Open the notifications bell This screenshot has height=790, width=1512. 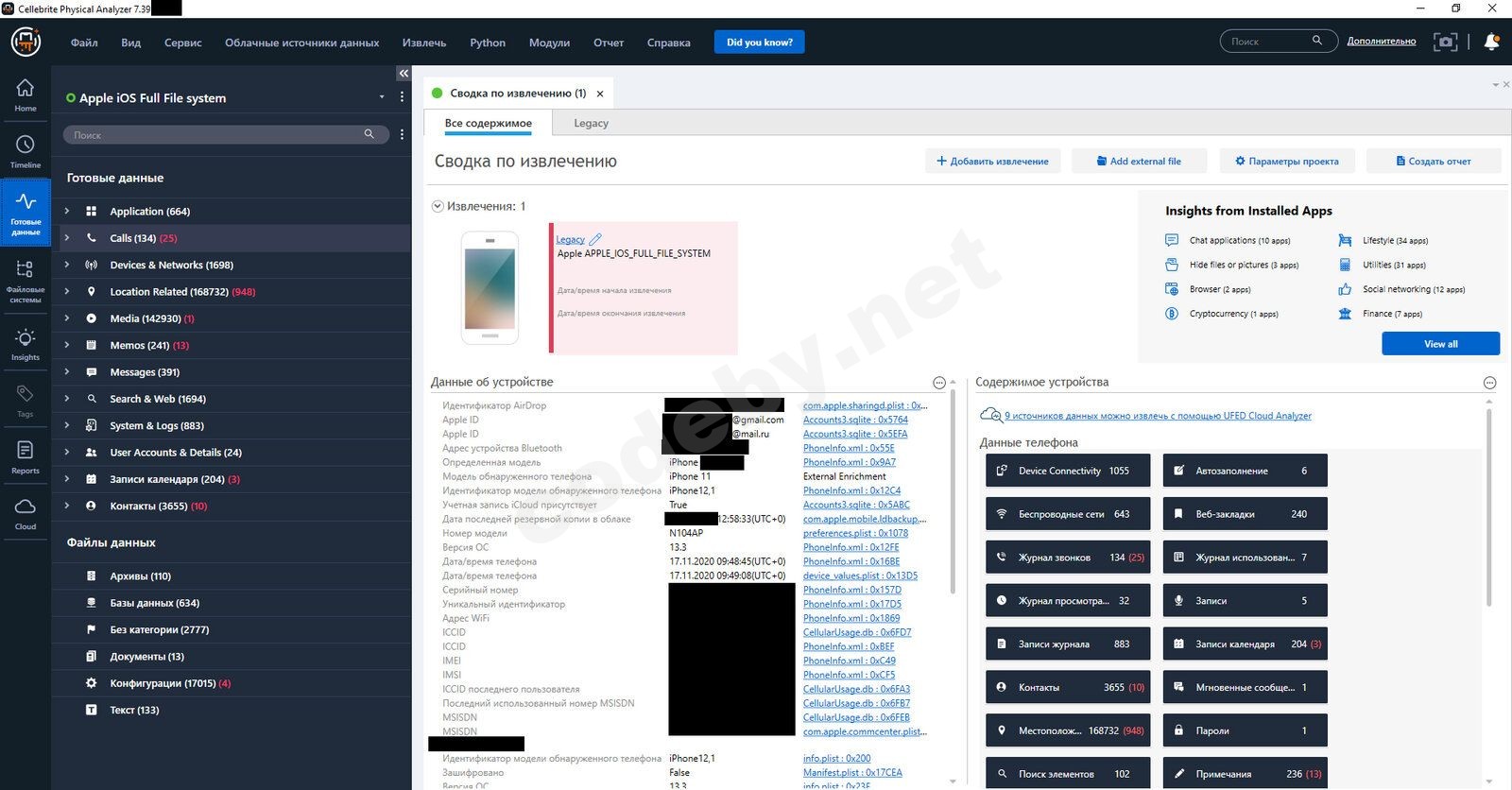tap(1491, 42)
